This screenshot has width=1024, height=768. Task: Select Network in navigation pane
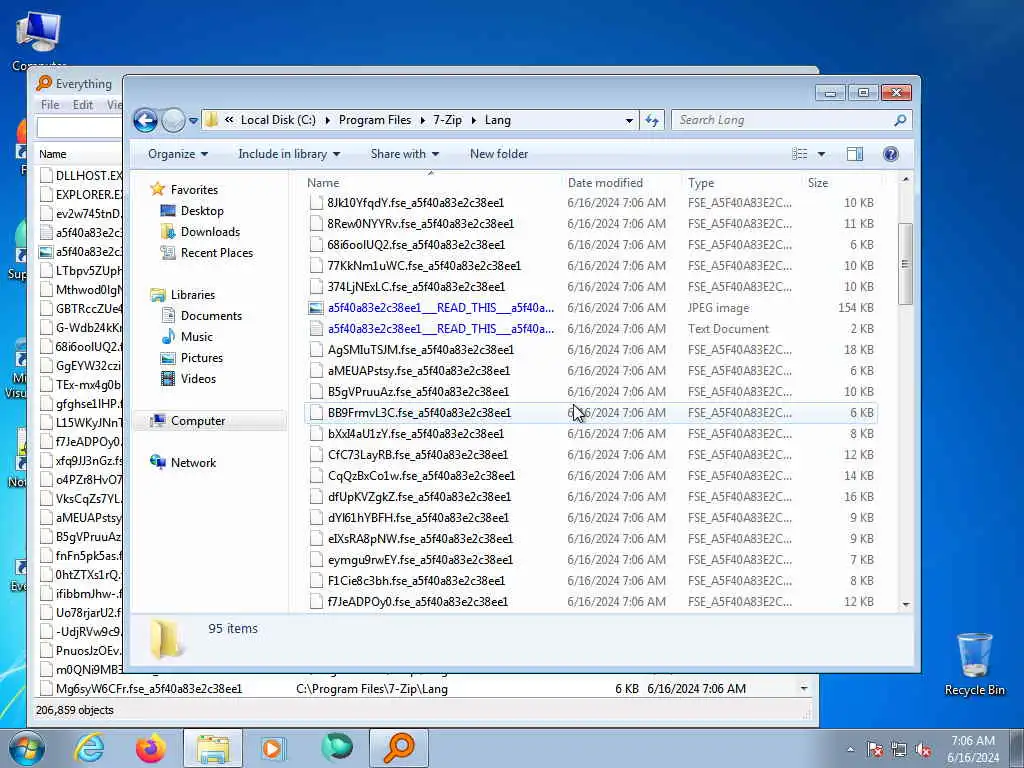point(193,463)
